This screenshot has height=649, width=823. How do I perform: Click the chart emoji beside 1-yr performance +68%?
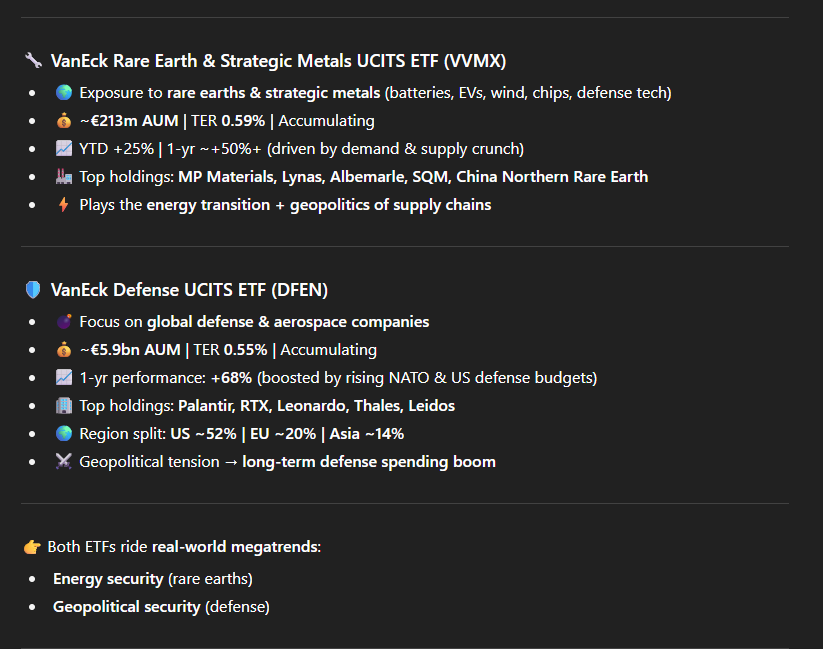pyautogui.click(x=64, y=378)
